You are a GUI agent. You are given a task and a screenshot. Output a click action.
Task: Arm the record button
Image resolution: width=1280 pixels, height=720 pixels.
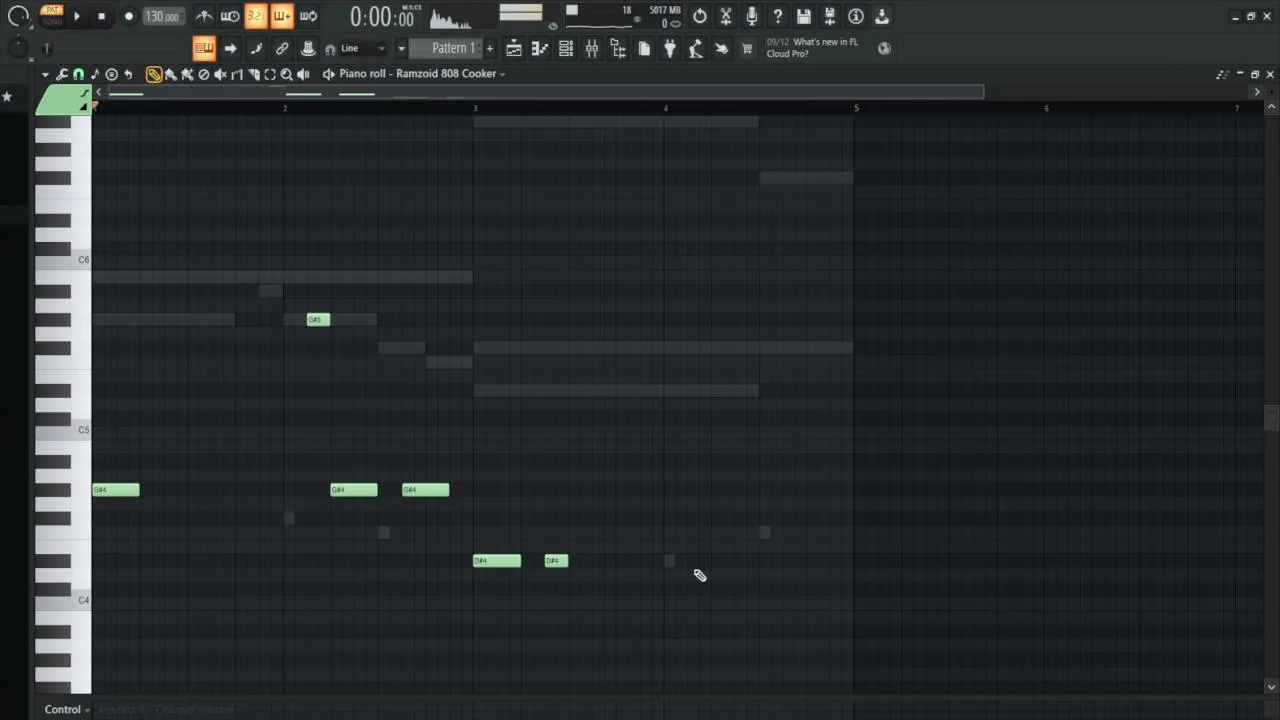128,16
